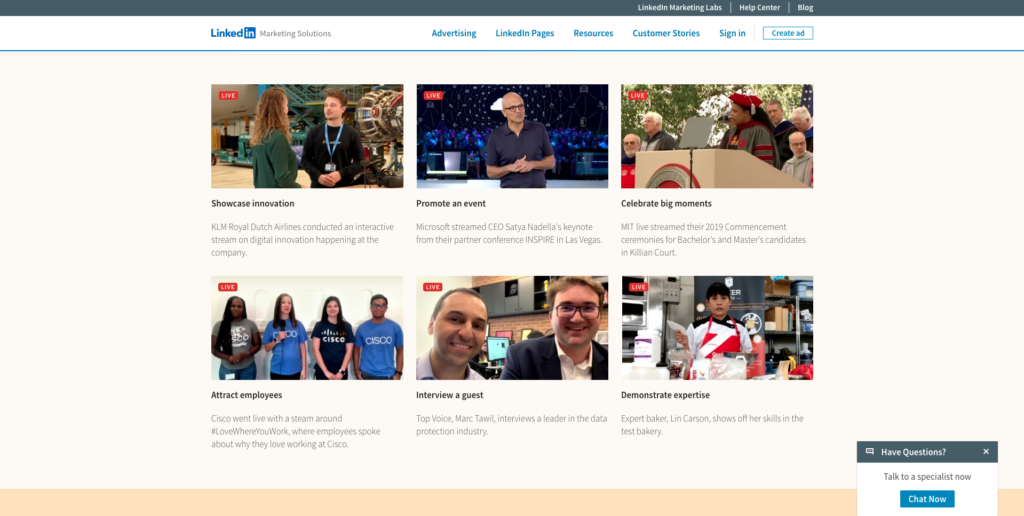
Task: Click the Create ad button
Action: (x=788, y=33)
